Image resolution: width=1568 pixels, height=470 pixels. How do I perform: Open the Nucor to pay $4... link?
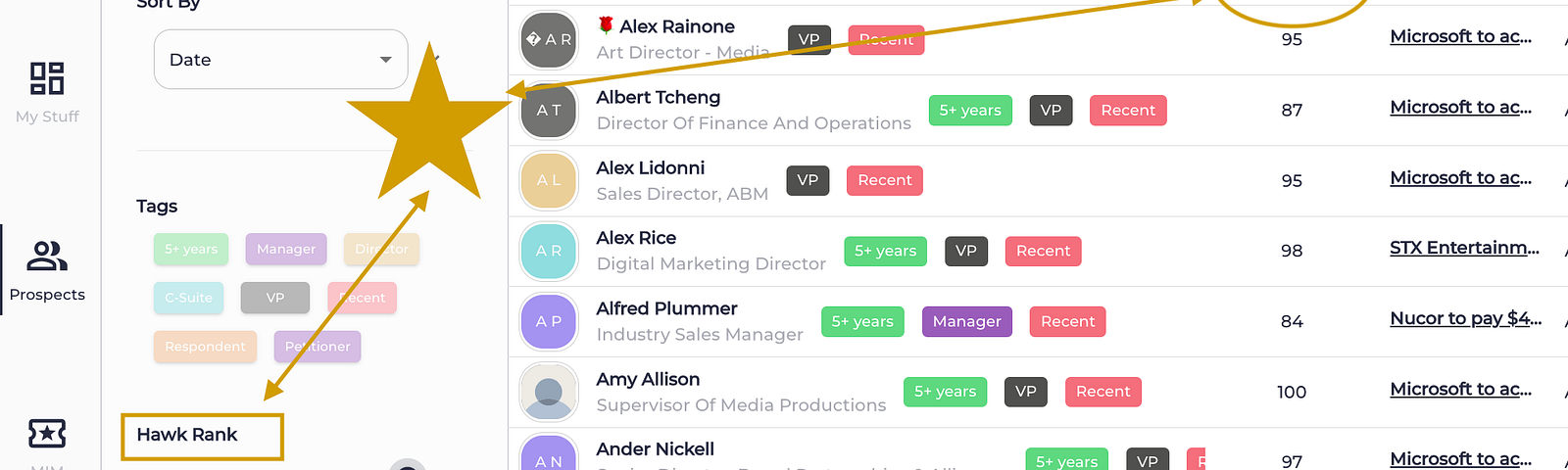pos(1466,318)
